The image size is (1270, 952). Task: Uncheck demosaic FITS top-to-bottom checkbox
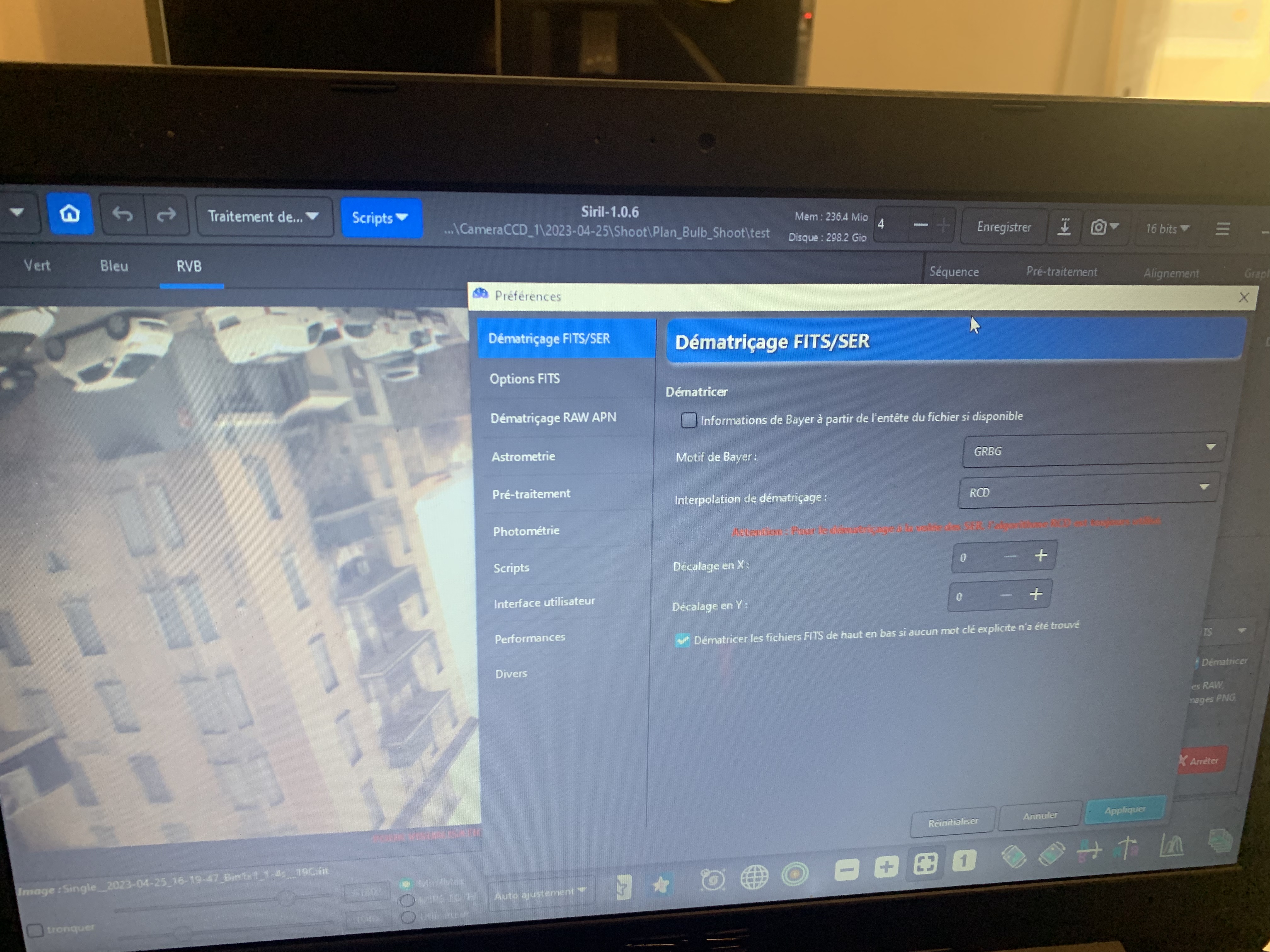coord(682,640)
